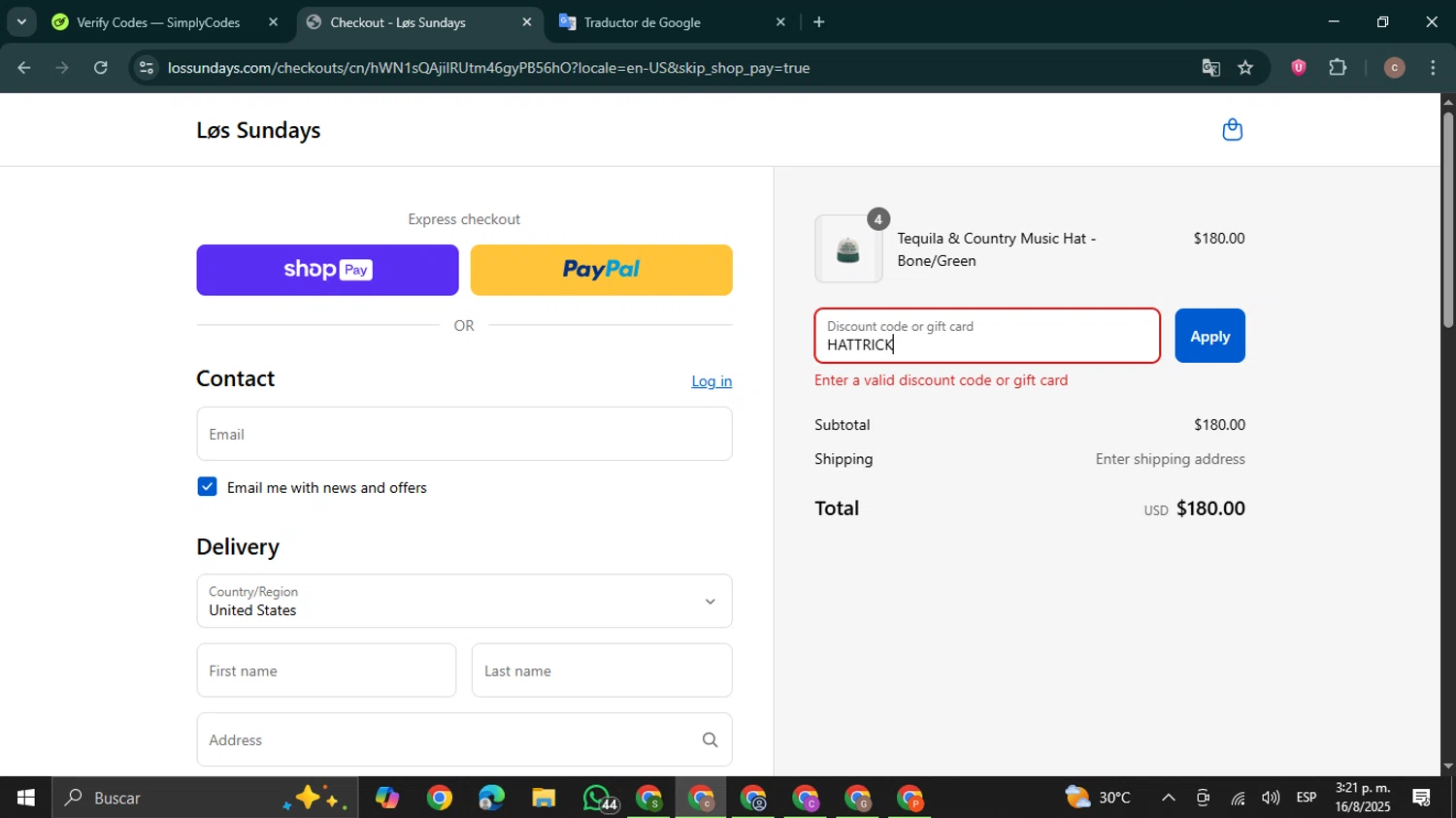Open Microsoft Edge from the taskbar

pyautogui.click(x=491, y=798)
